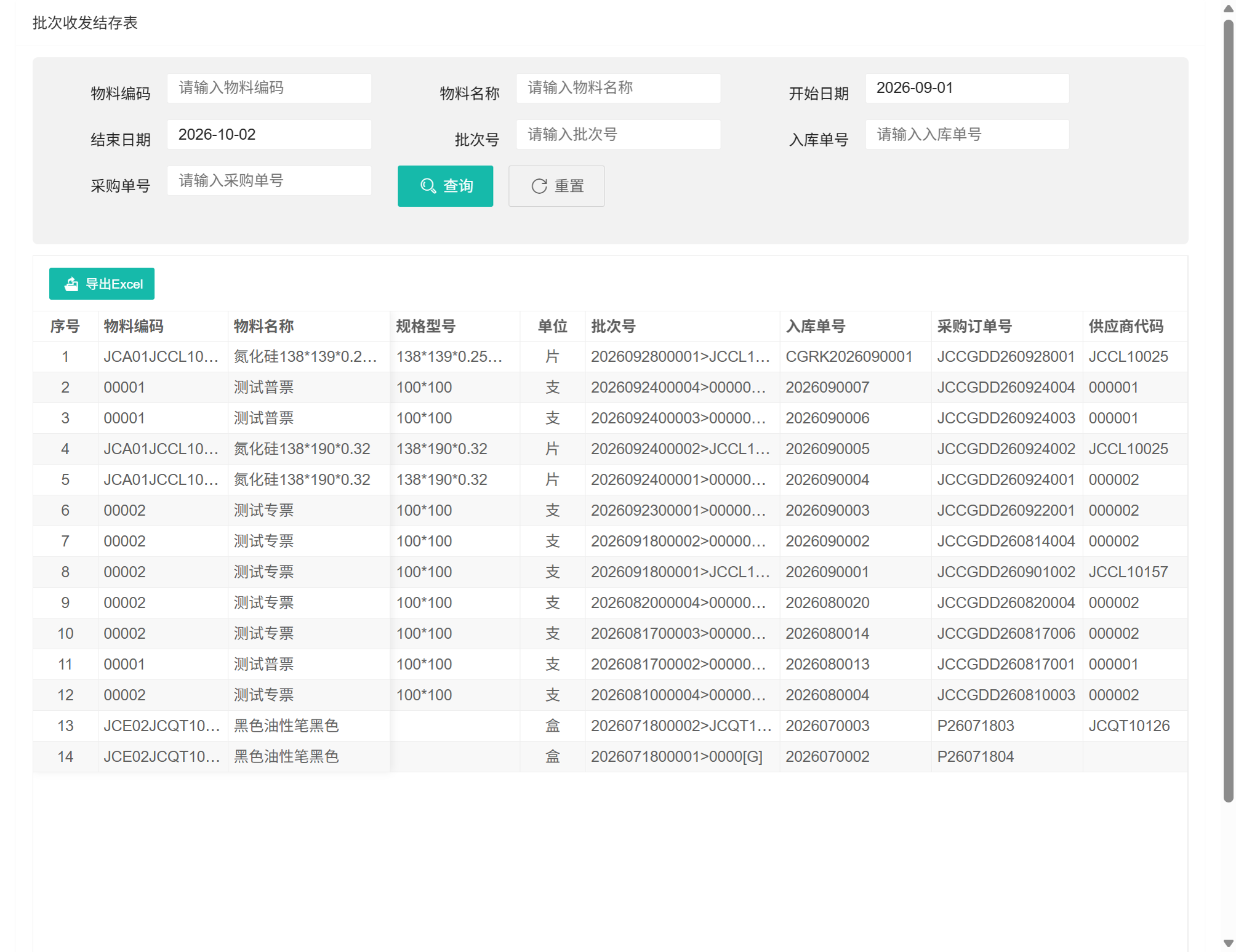Focus the 入库单号 input field

(x=967, y=135)
